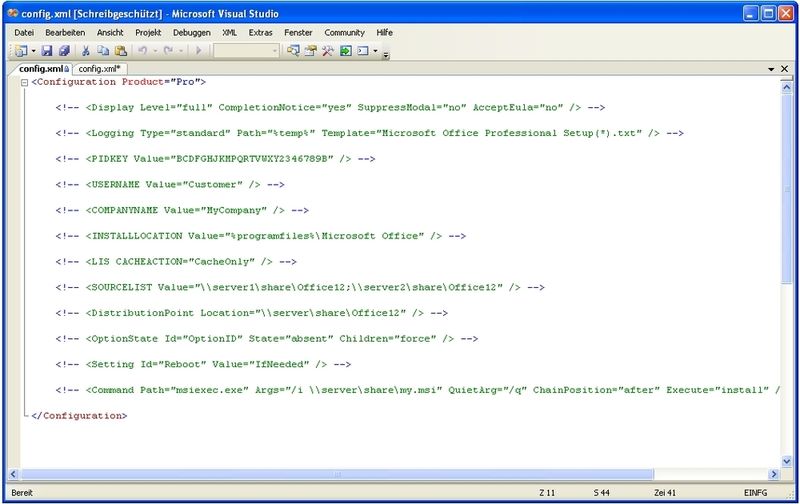Click the horizontal scrollbar left arrow
800x504 pixels.
coord(13,474)
